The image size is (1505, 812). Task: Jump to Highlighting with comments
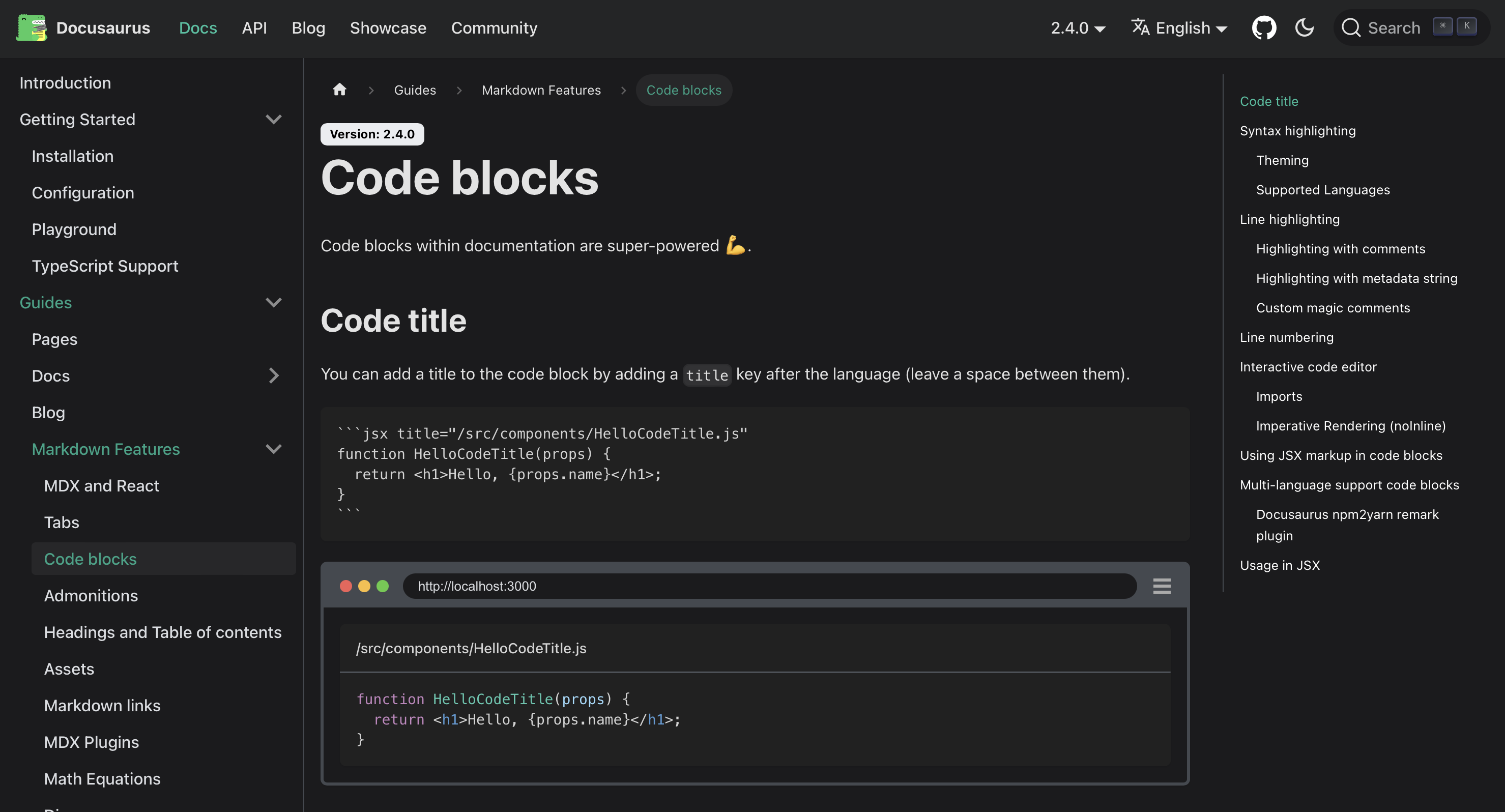coord(1341,249)
